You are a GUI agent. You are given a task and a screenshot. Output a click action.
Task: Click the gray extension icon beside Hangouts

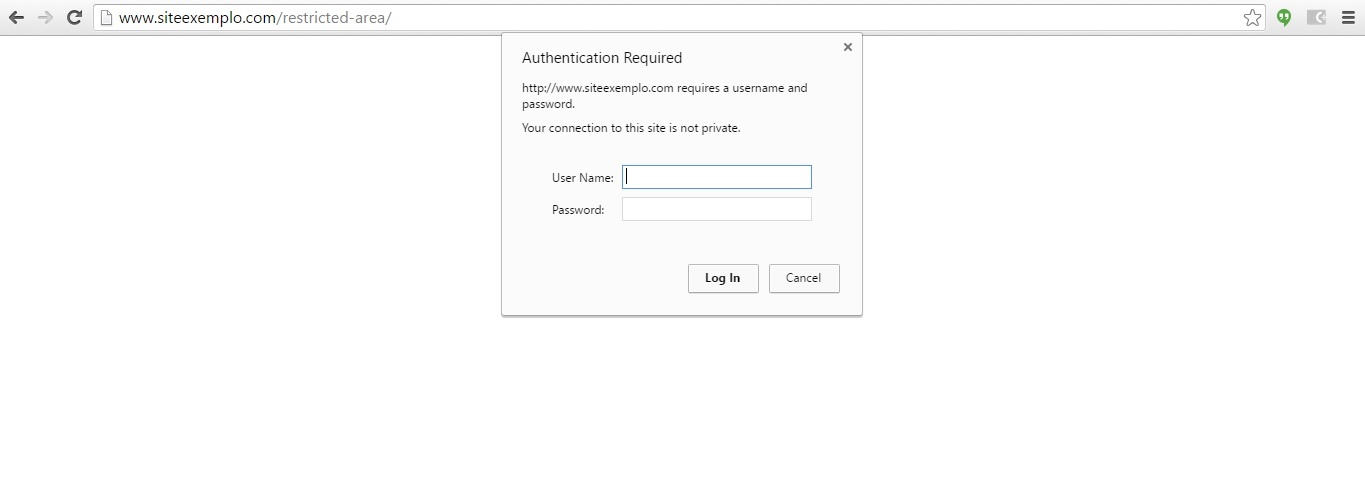pos(1316,17)
